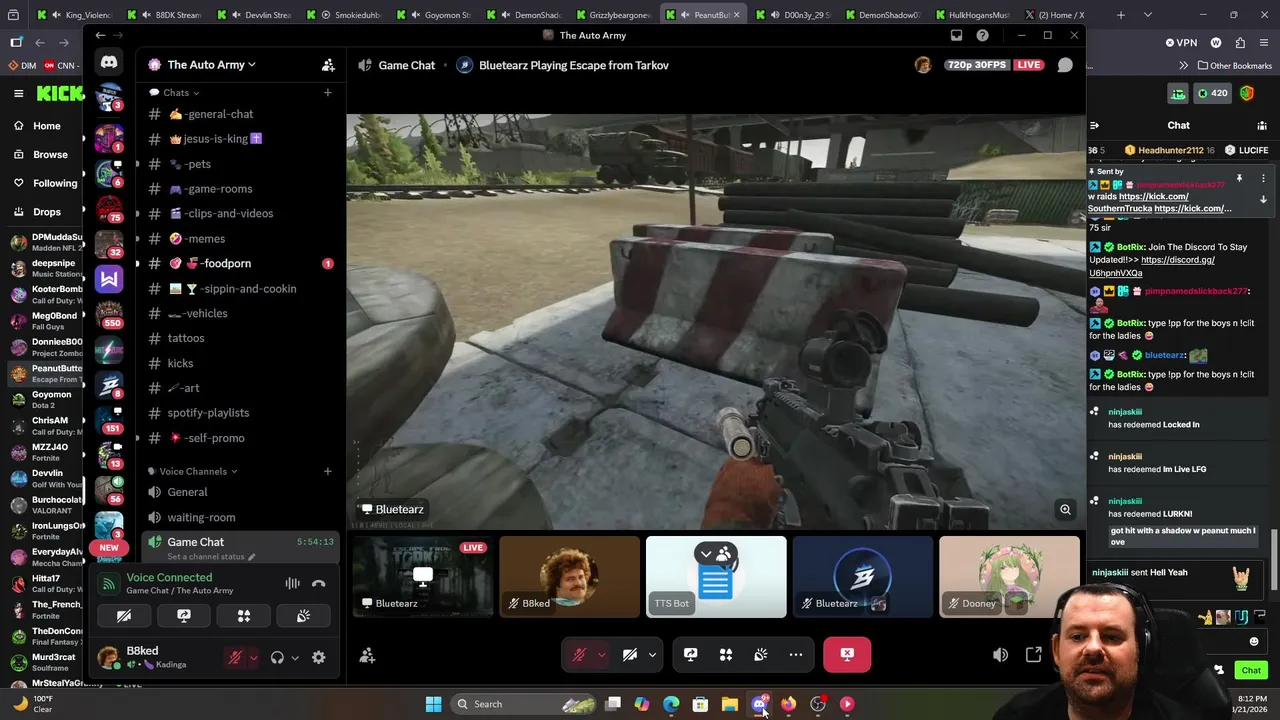Image resolution: width=1280 pixels, height=720 pixels.
Task: Open Discord inbox icon in title bar
Action: pyautogui.click(x=956, y=35)
